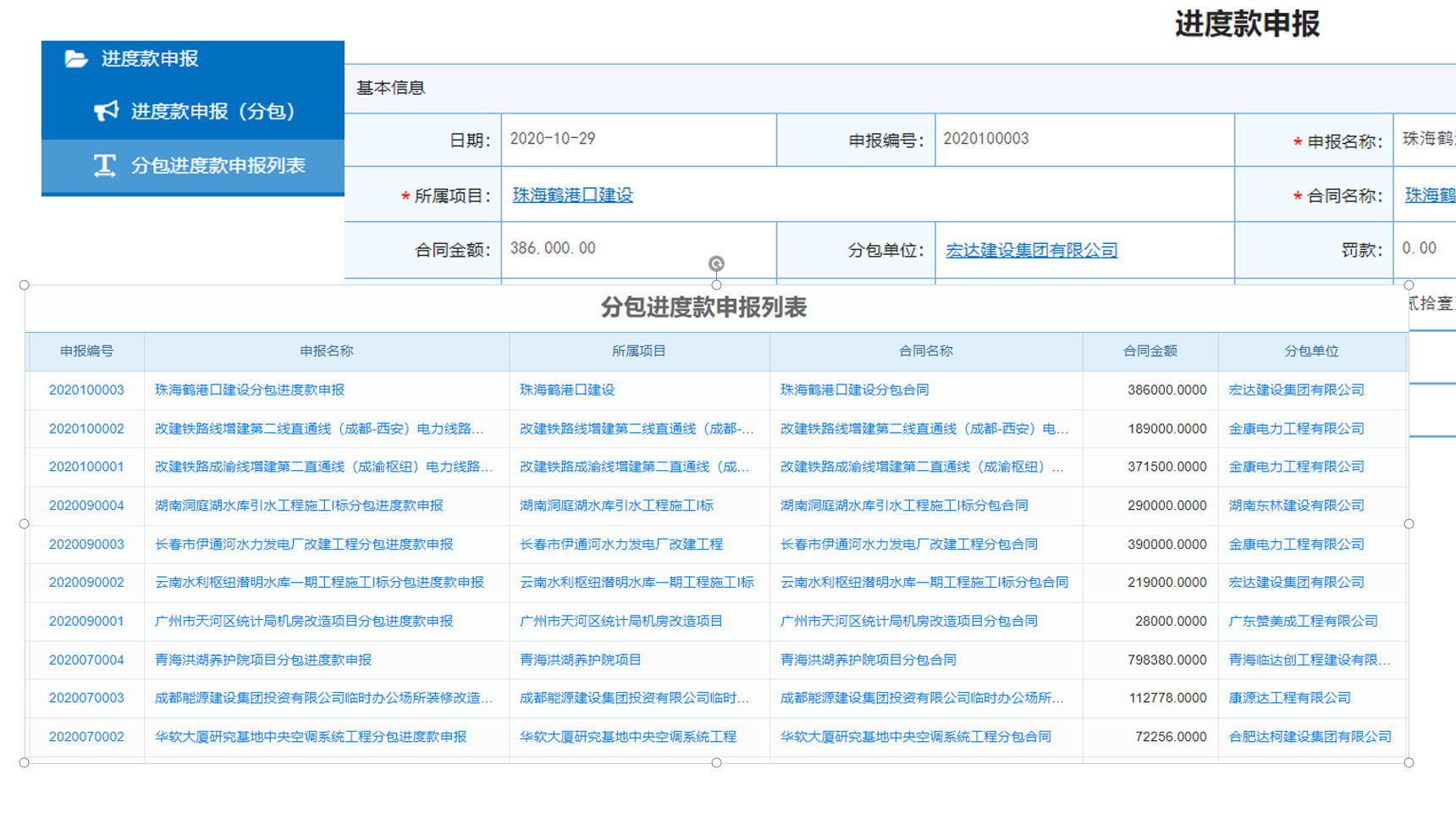Click 青海洪湖养护院项目分包进度款申报 entry
Image resolution: width=1456 pixels, height=813 pixels.
[263, 660]
